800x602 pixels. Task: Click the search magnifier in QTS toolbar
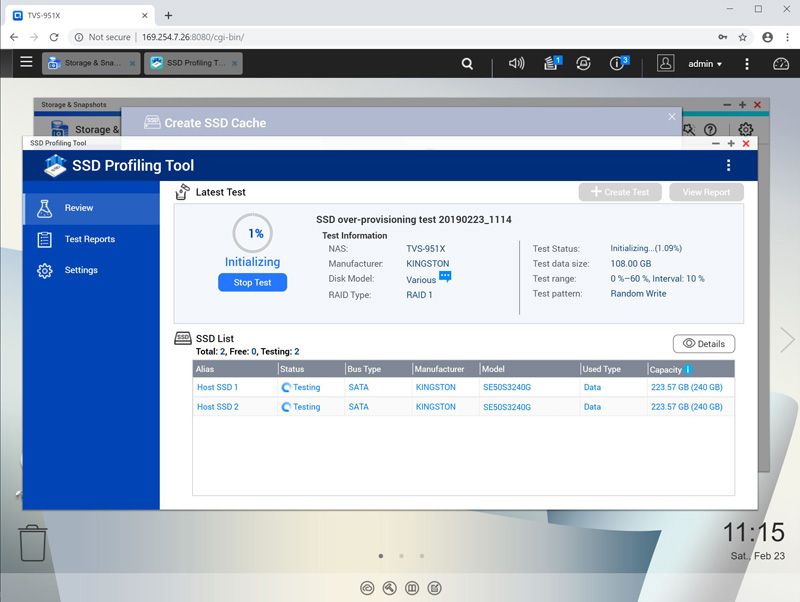click(x=467, y=63)
